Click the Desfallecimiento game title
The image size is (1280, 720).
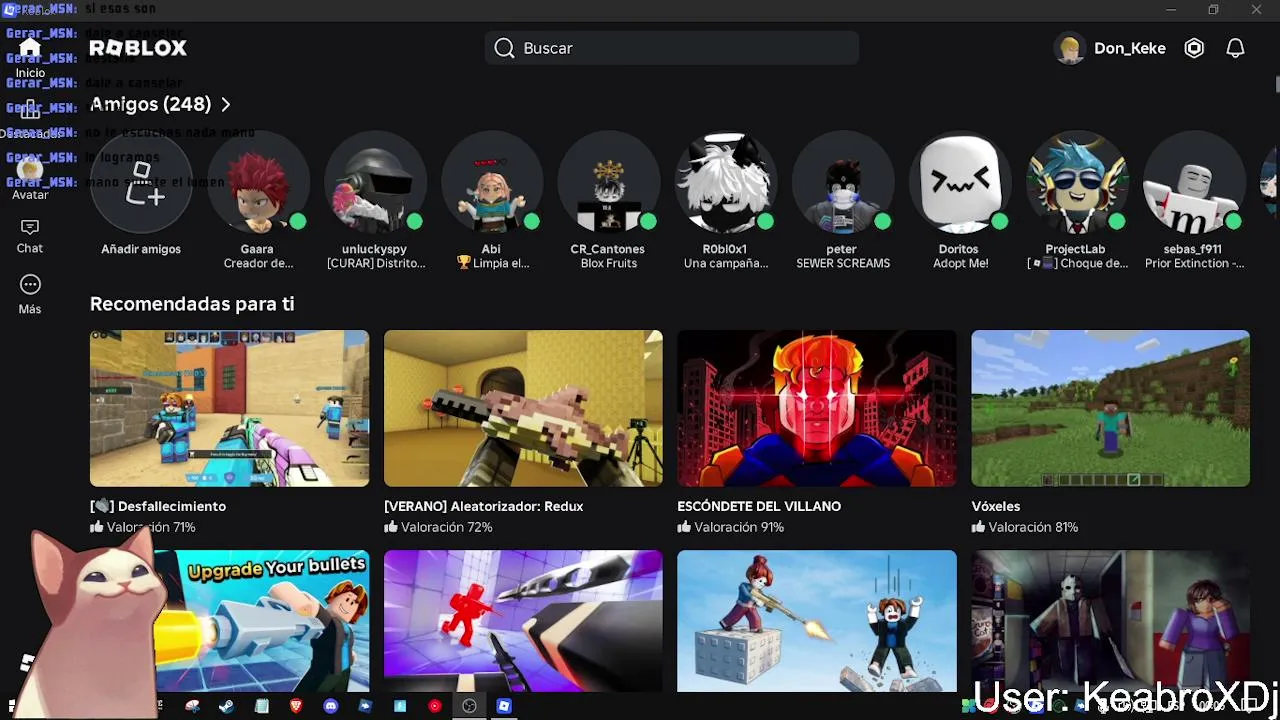158,506
